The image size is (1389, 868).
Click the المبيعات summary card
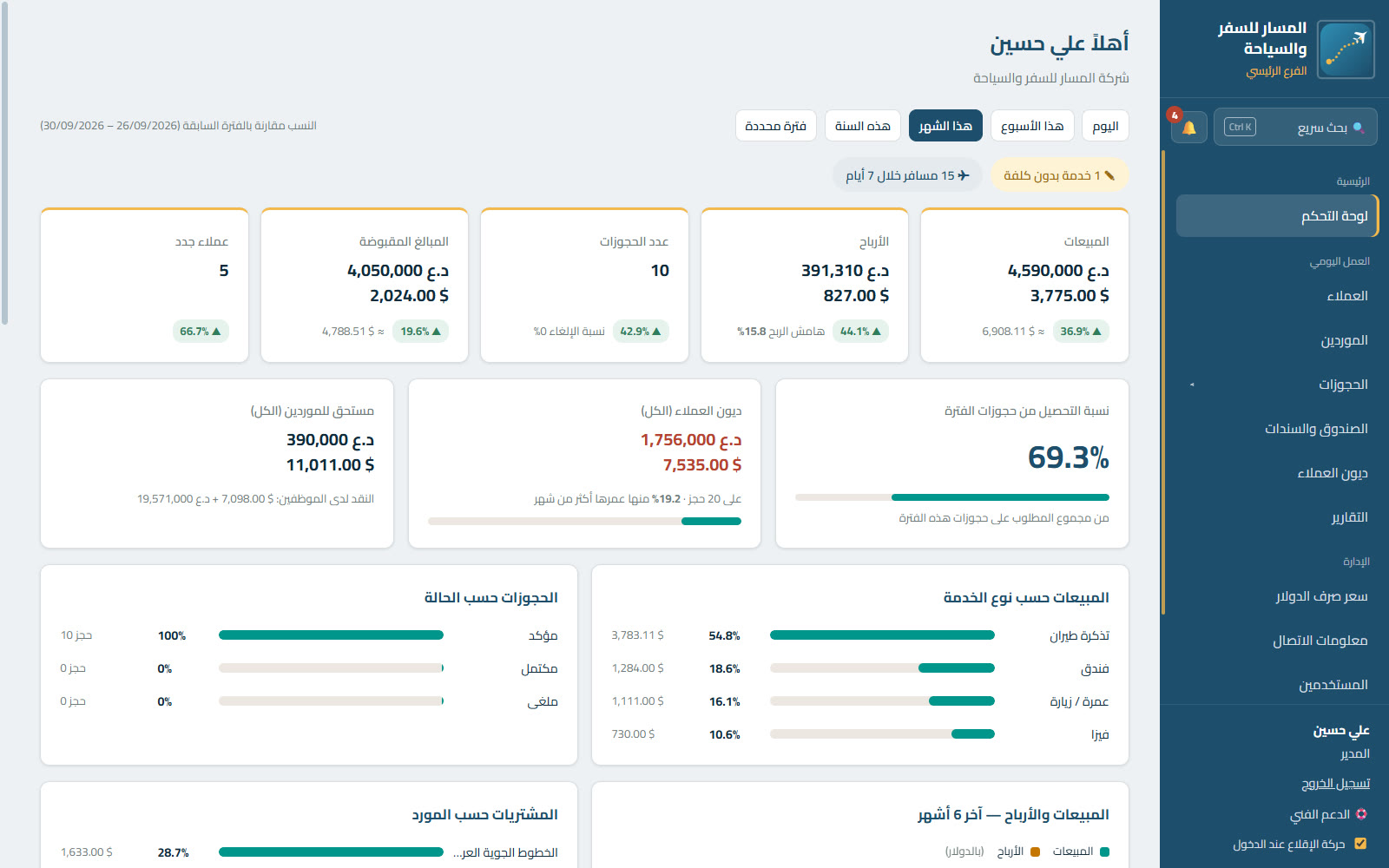pos(1024,285)
